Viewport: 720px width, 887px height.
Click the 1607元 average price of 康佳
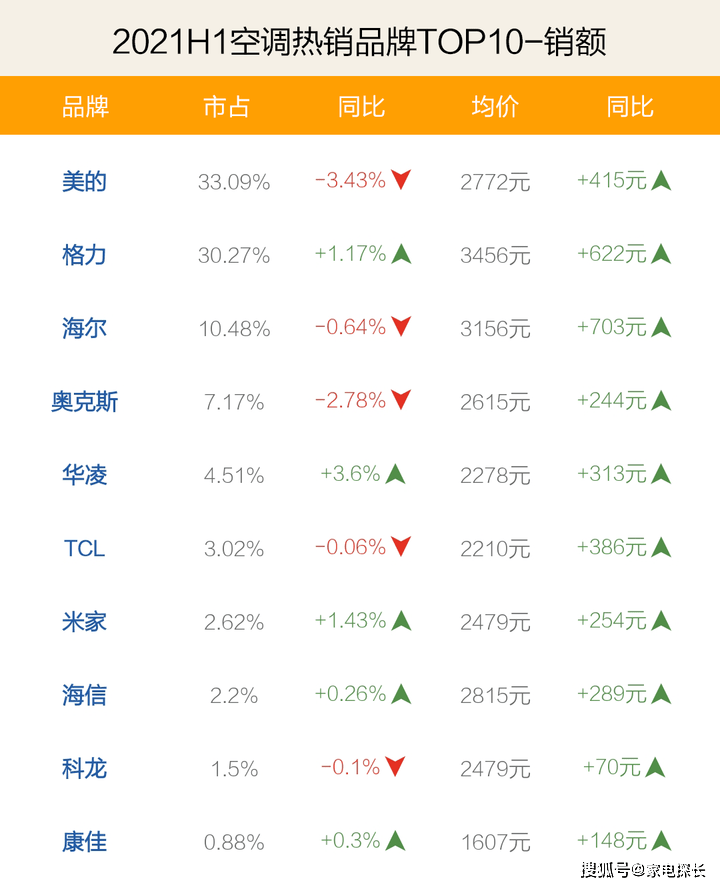495,842
